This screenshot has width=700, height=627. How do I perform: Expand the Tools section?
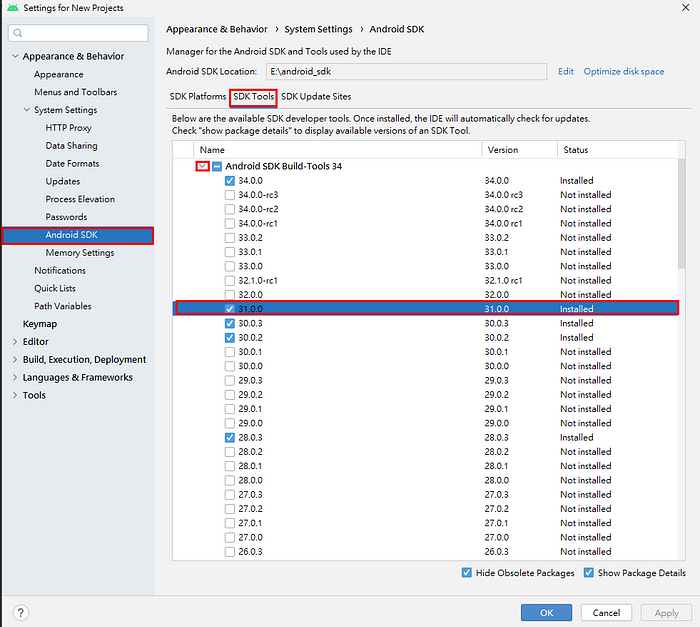[15, 395]
